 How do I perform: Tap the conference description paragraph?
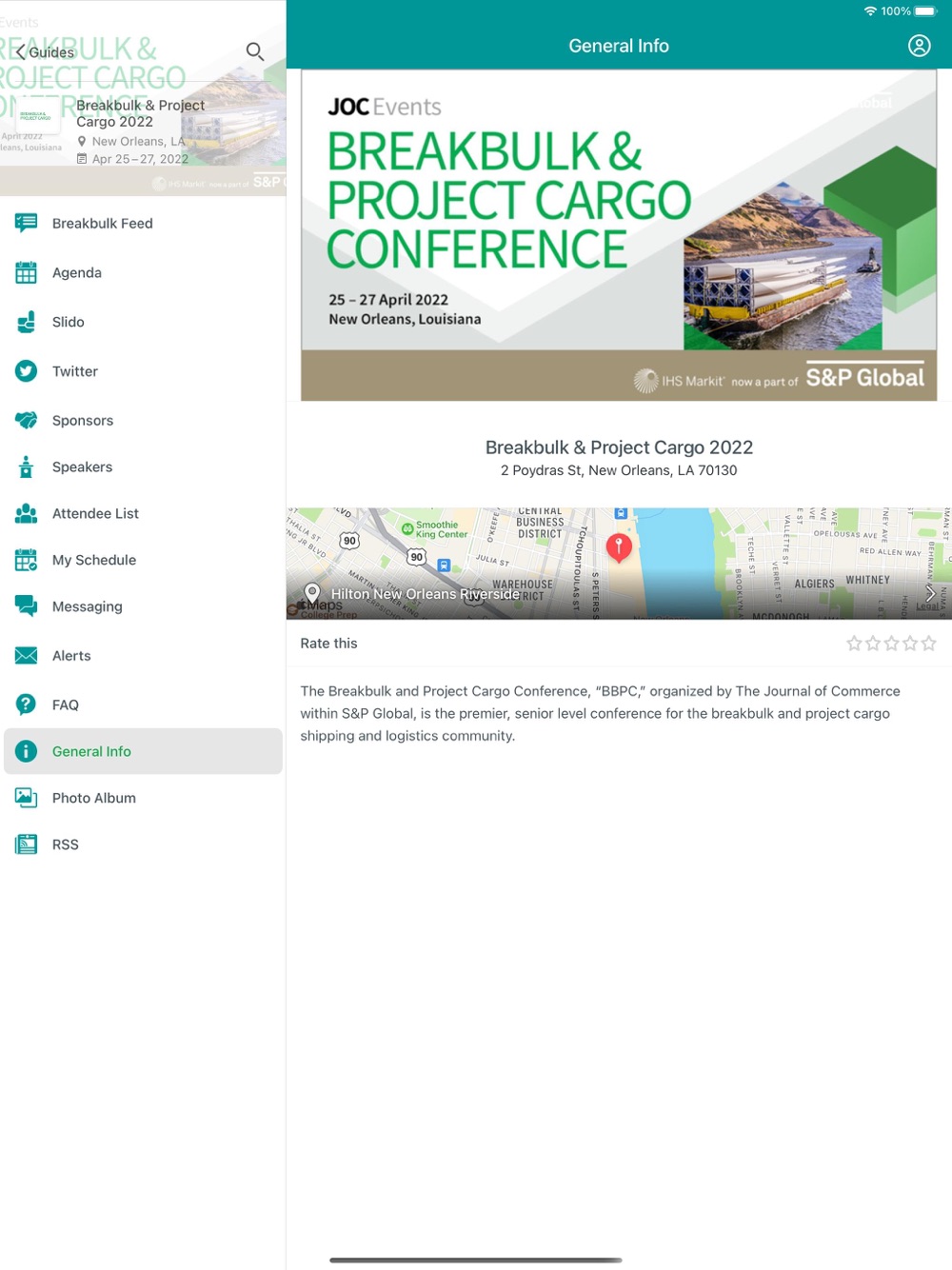click(600, 713)
